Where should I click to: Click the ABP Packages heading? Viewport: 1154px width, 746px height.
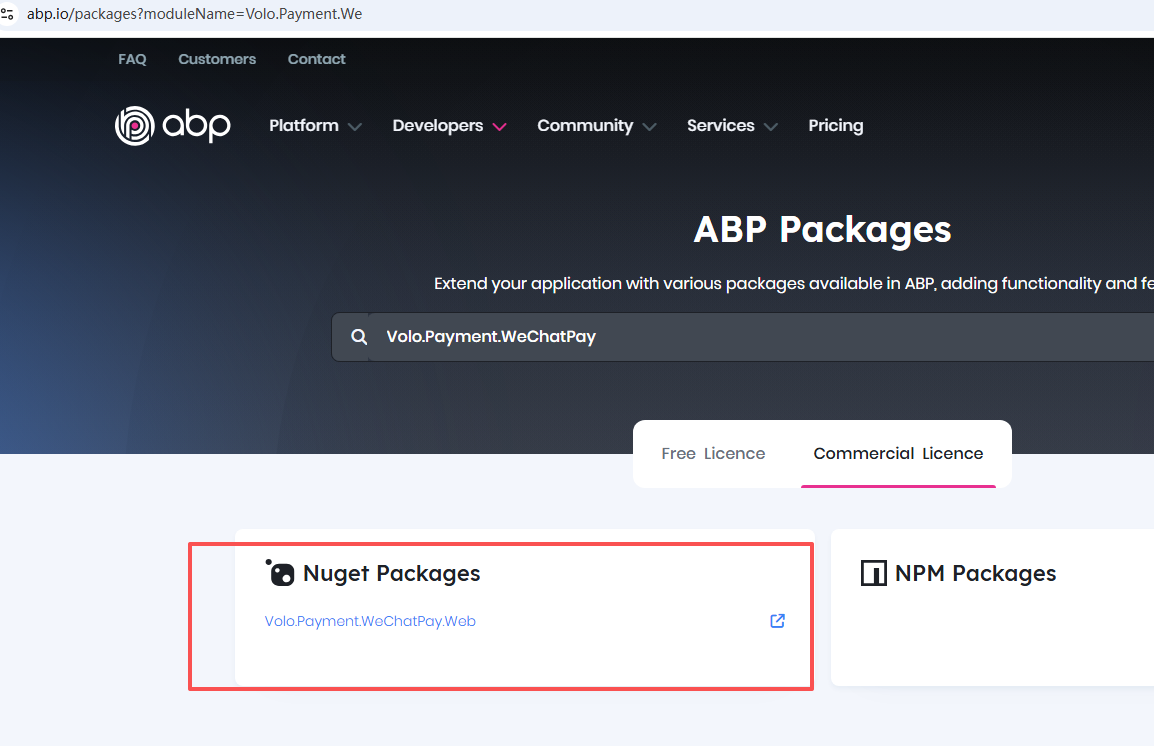(822, 230)
